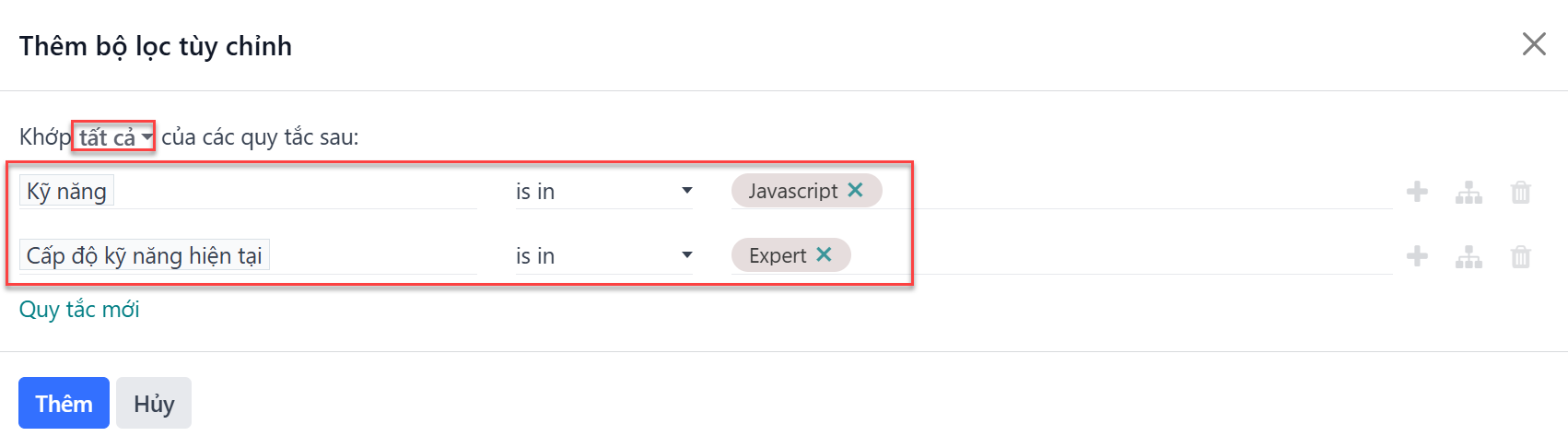Select the Cấp độ kỹ năng hiện tại field
The image size is (1568, 448).
(x=248, y=255)
